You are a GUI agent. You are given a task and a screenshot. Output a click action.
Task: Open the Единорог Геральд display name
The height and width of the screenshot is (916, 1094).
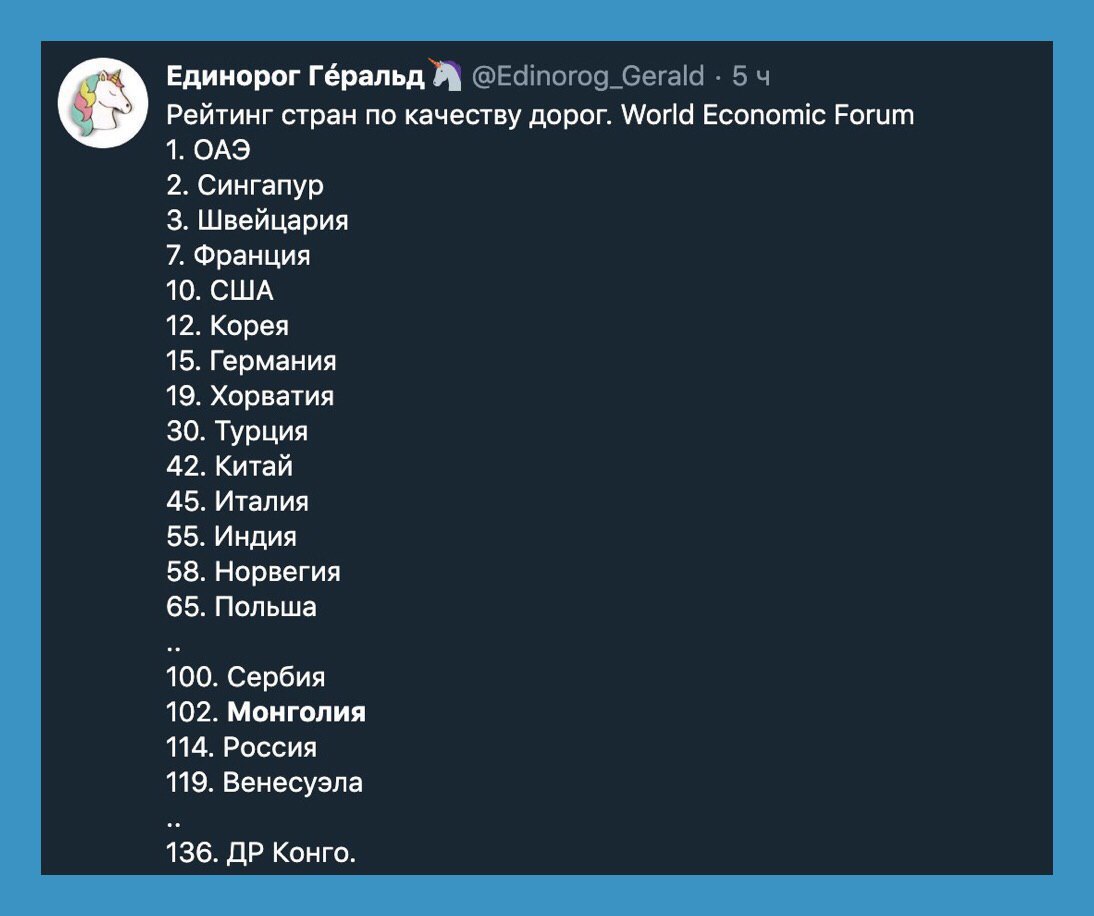click(x=295, y=75)
